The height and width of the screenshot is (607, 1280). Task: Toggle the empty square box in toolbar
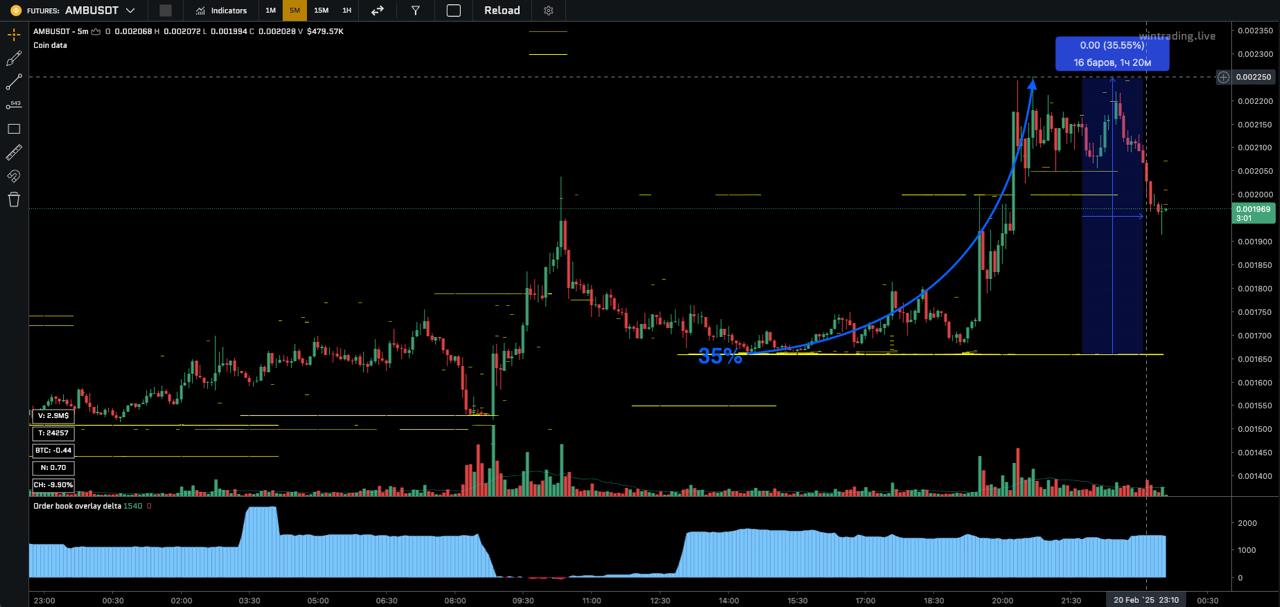(x=454, y=10)
